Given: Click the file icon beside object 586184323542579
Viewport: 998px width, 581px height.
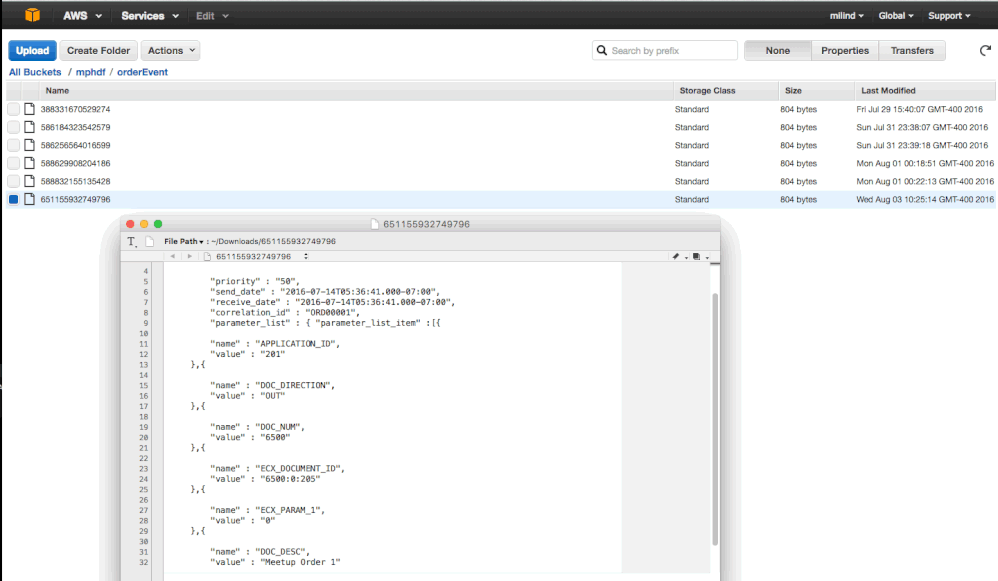Looking at the screenshot, I should (x=28, y=127).
